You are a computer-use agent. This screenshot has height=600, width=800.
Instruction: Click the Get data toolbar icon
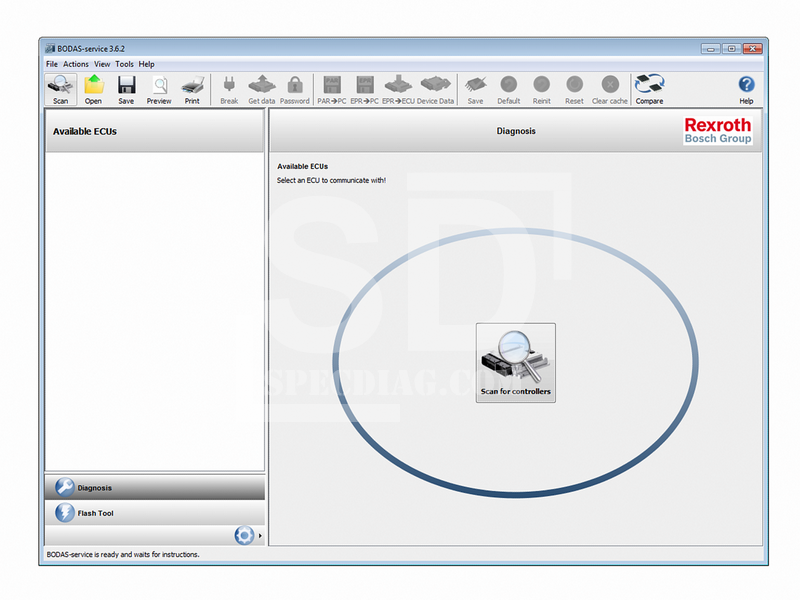coord(262,89)
